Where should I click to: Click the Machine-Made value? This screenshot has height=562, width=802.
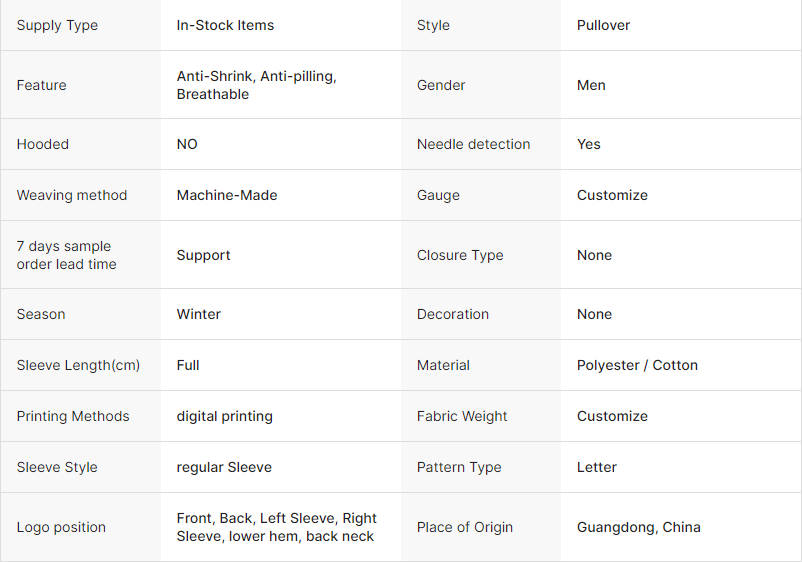(x=227, y=195)
